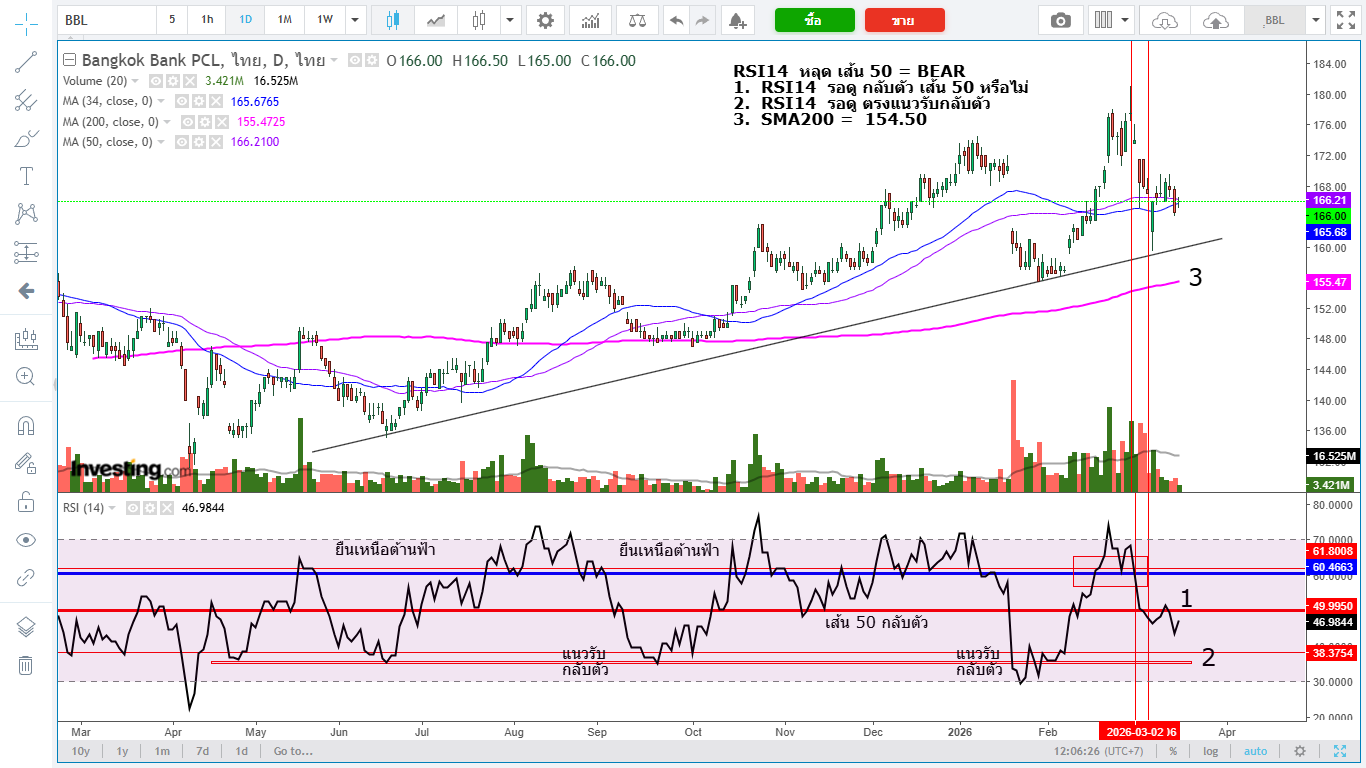Hide all drawings with left toolbar eye
Viewport: 1366px width, 768px height.
(26, 540)
